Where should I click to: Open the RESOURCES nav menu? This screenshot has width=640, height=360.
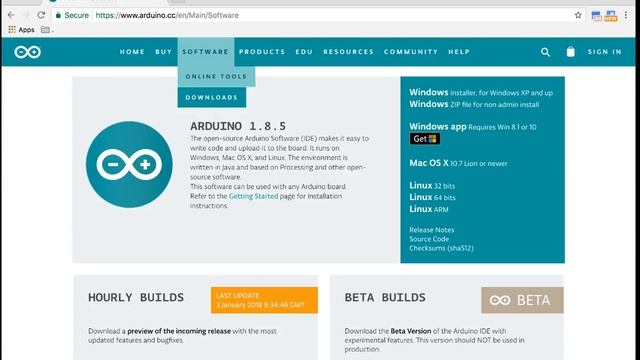[x=349, y=52]
